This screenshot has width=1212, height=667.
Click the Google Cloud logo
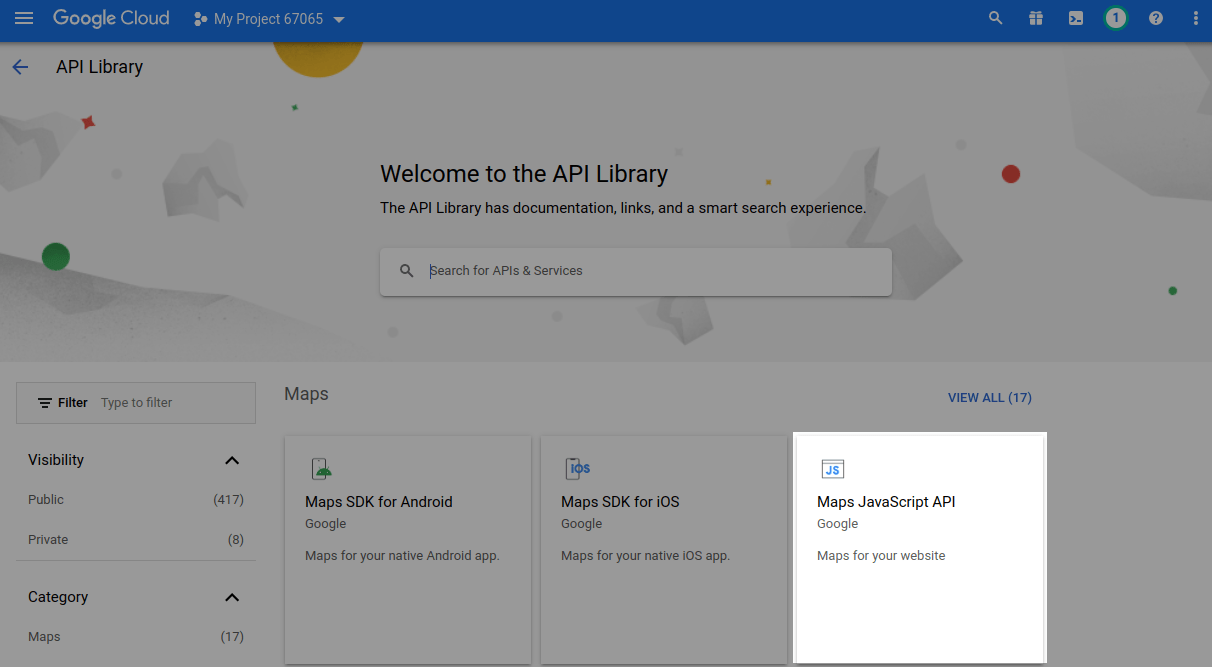click(111, 18)
